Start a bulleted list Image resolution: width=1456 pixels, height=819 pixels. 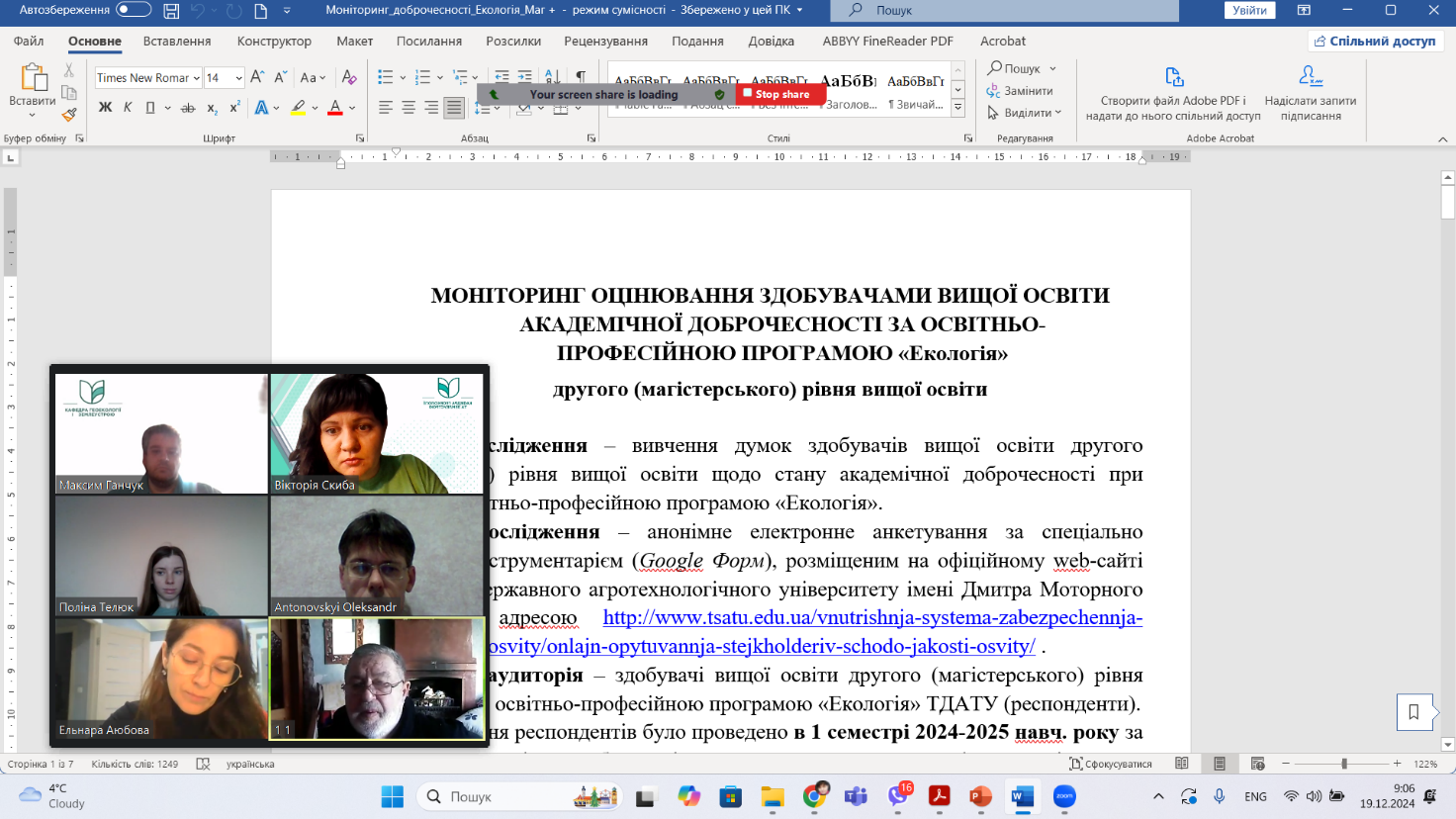[x=385, y=77]
